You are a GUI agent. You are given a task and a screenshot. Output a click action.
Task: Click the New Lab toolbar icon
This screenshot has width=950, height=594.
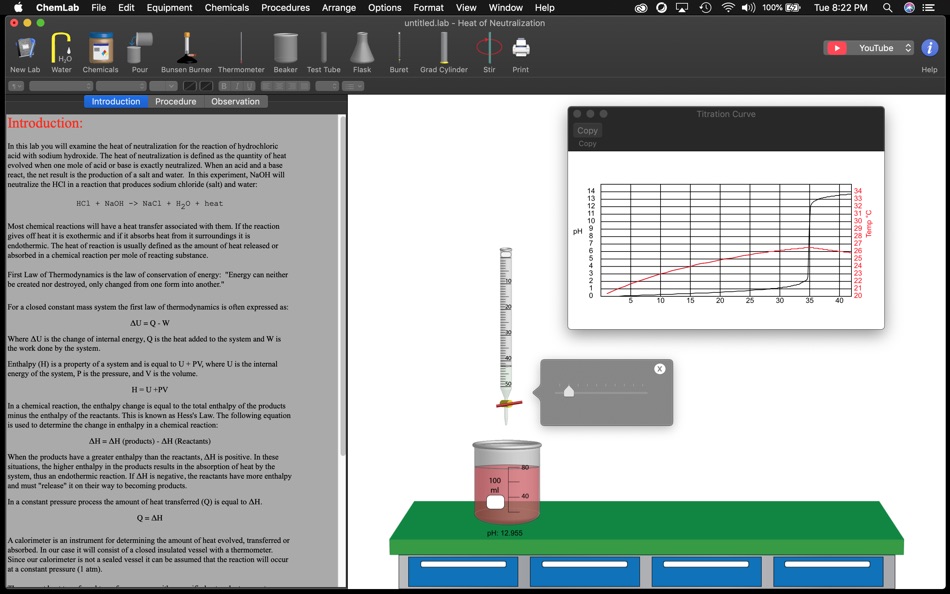click(25, 53)
